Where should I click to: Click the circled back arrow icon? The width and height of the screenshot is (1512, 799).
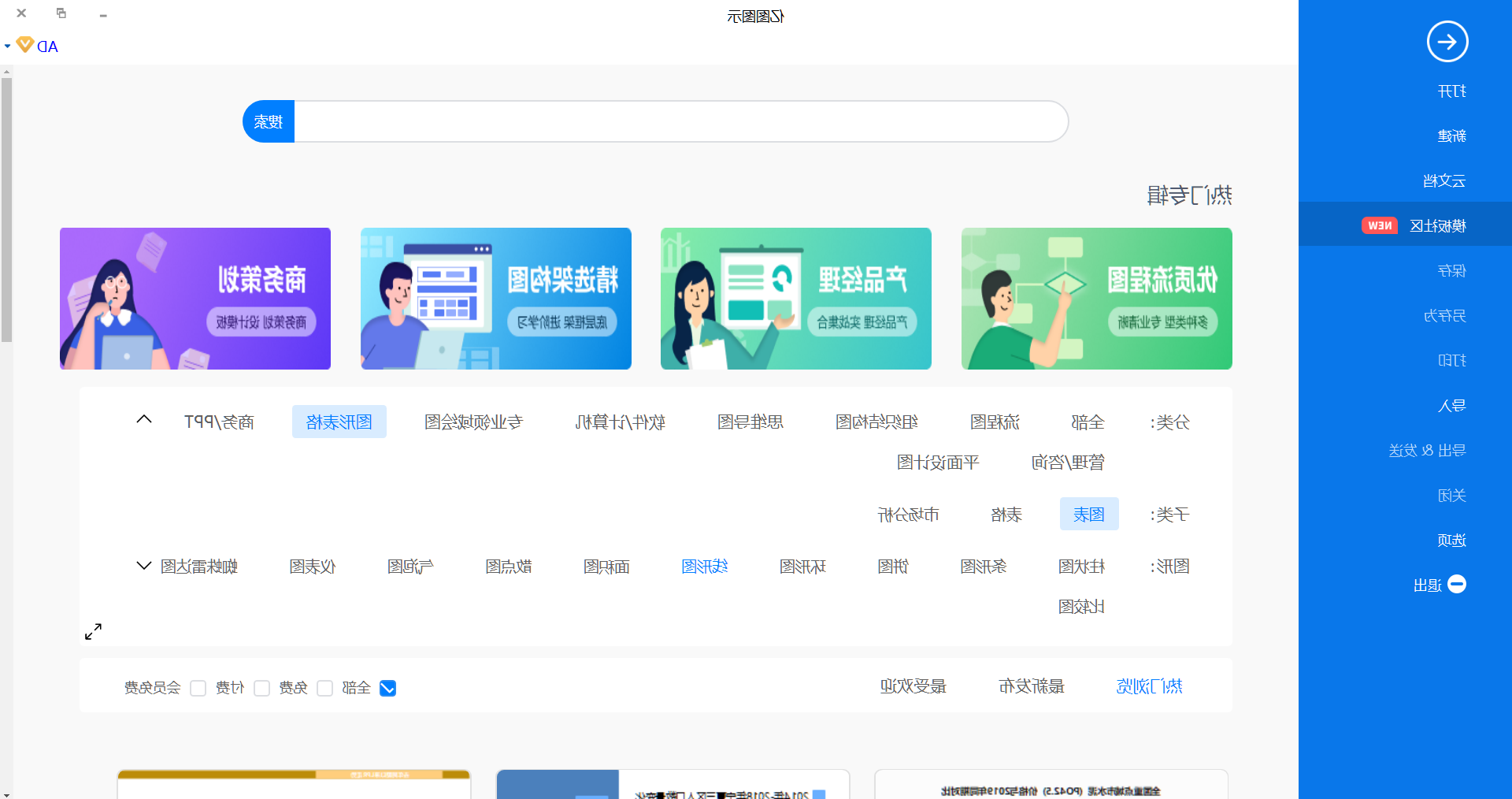click(x=1447, y=42)
